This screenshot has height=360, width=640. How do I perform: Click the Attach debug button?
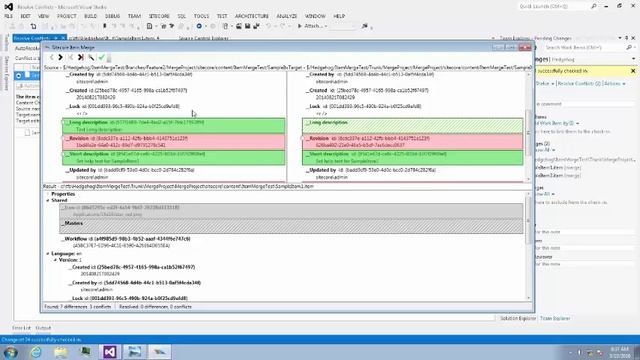[312, 26]
